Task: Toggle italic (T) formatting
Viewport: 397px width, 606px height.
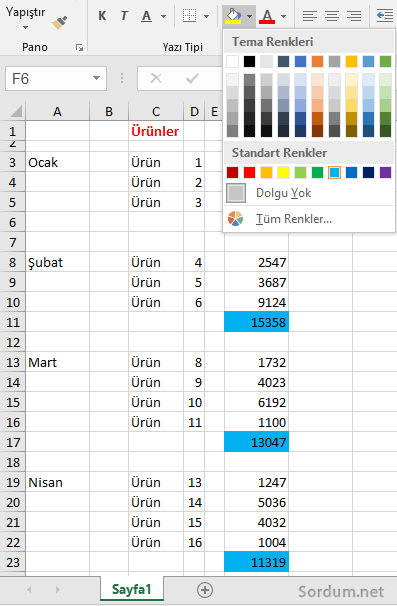Action: (x=124, y=16)
